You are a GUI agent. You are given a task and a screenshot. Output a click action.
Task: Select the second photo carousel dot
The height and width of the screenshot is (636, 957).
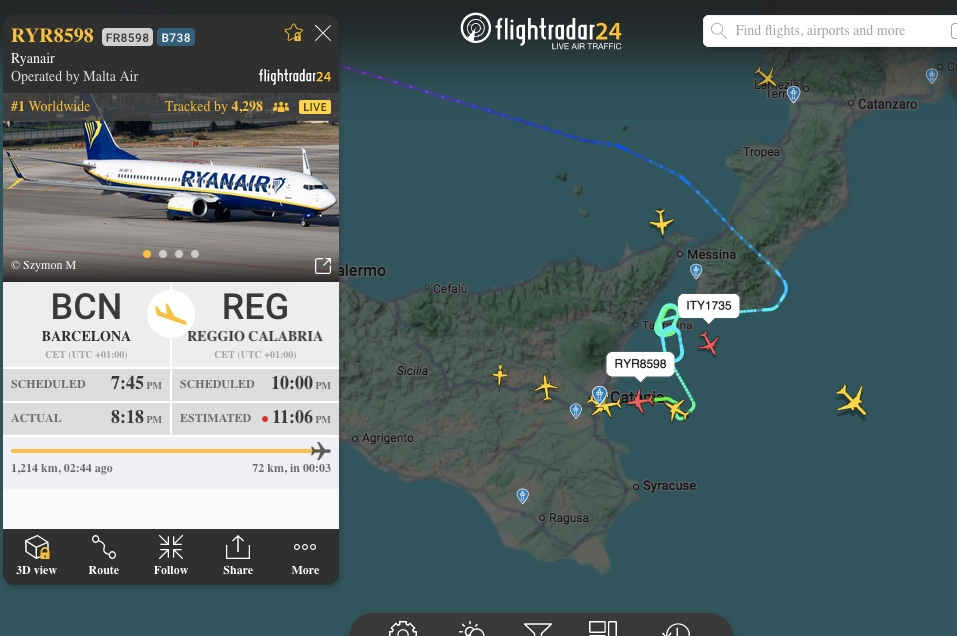point(163,254)
